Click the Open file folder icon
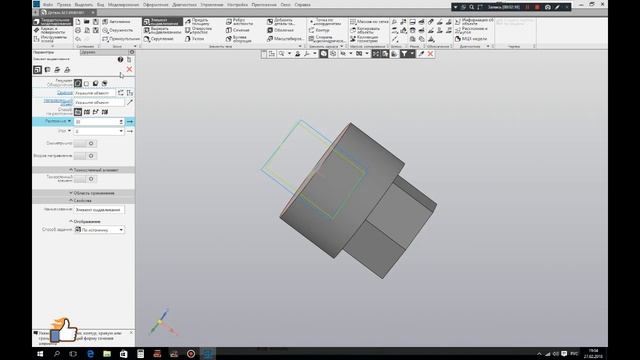Image resolution: width=640 pixels, height=360 pixels. 87,21
